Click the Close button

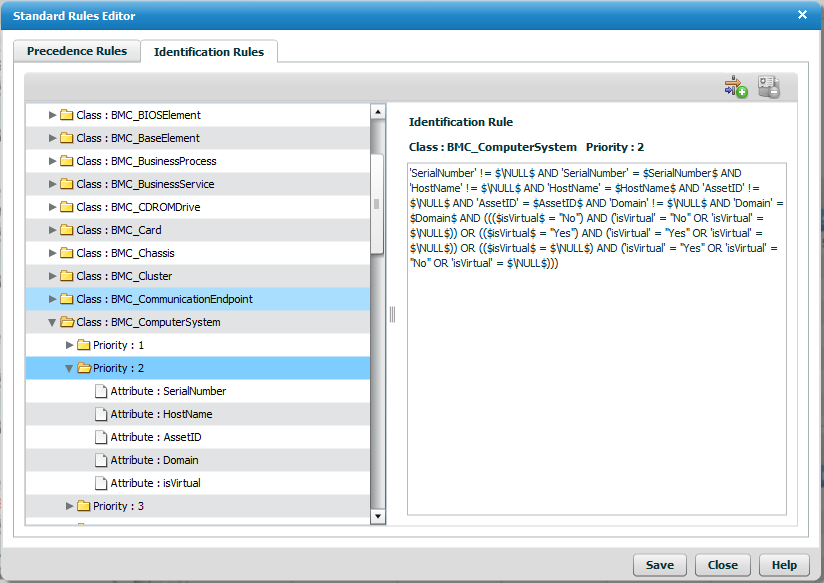723,565
